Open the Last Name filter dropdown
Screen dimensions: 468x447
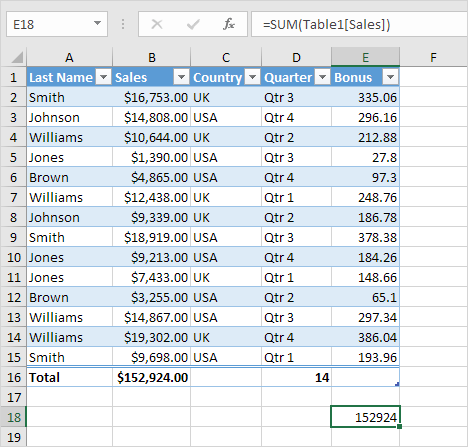tap(104, 77)
